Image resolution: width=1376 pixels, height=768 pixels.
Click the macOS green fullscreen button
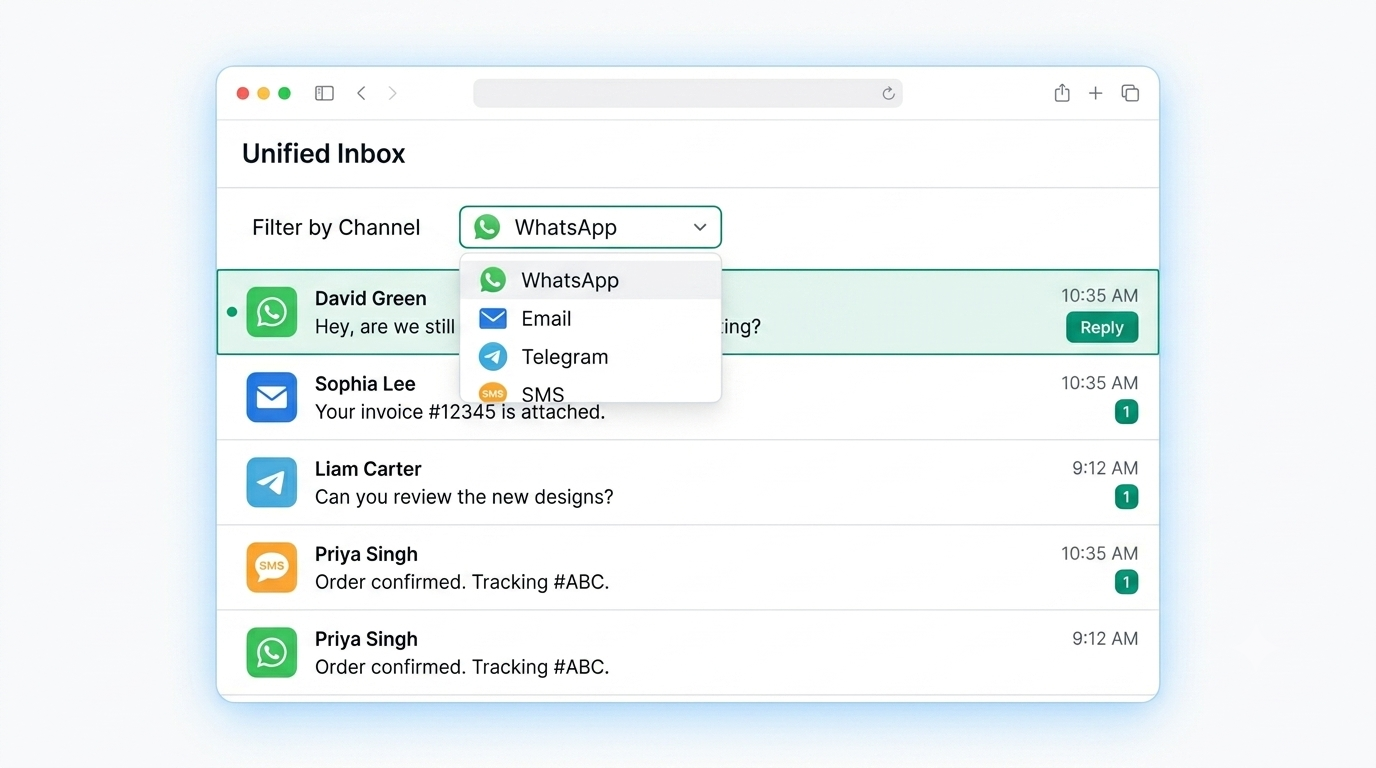(x=284, y=93)
